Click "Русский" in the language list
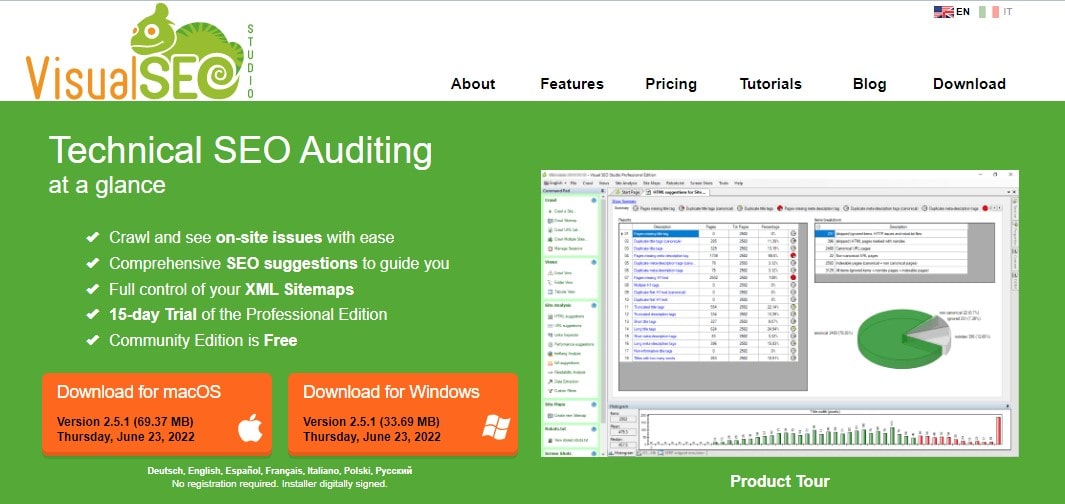The image size is (1065, 504). coord(394,471)
